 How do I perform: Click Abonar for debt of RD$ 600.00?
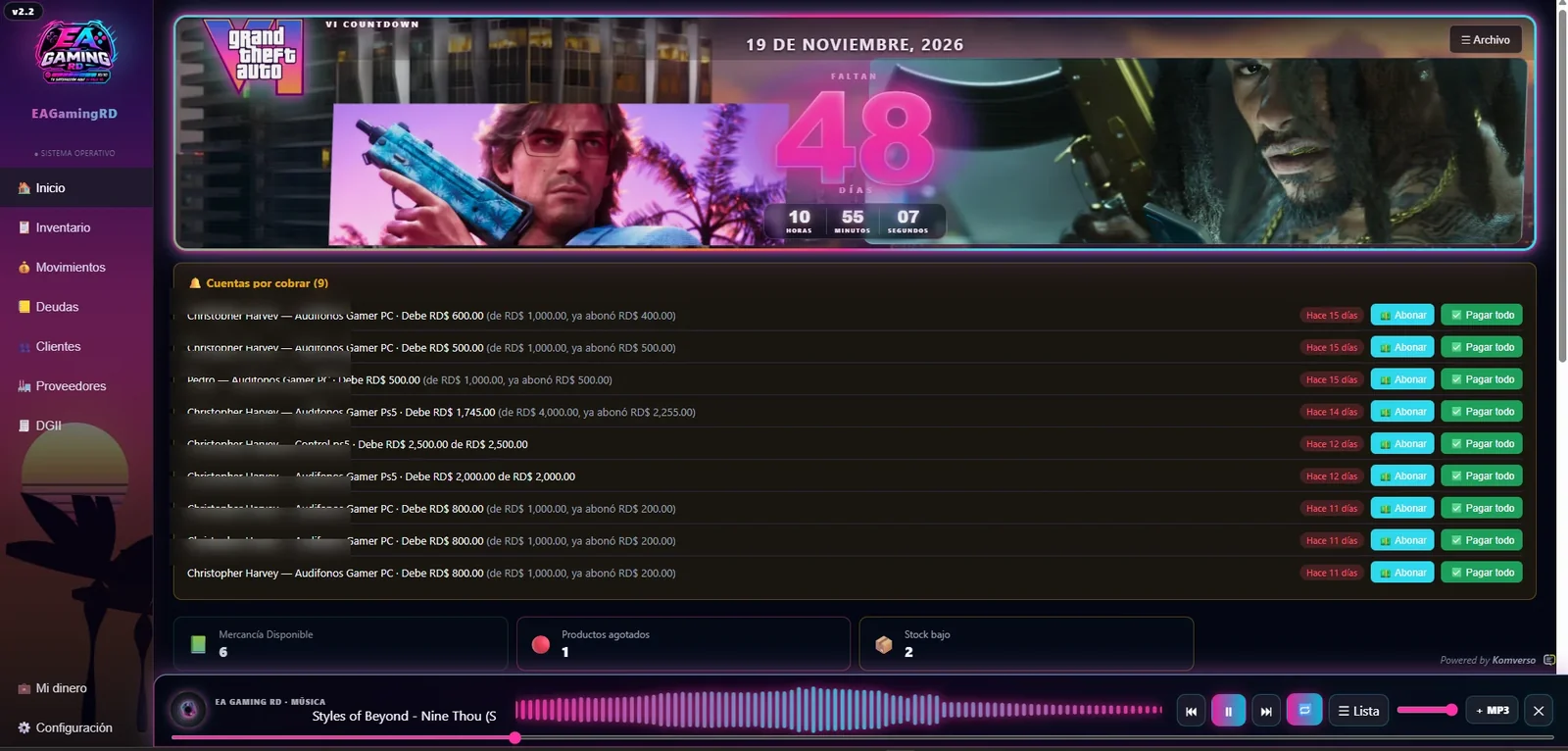pyautogui.click(x=1402, y=315)
